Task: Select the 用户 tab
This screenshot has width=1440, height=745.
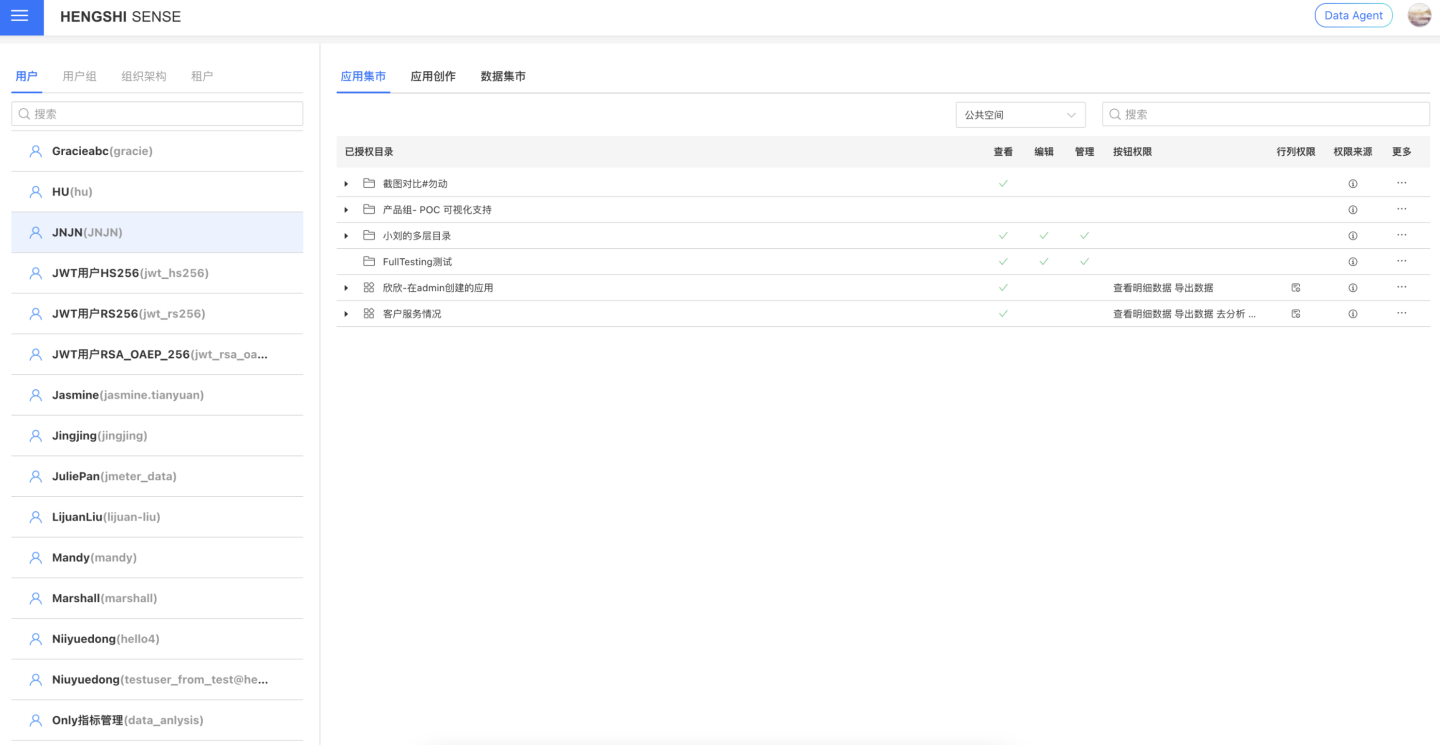Action: (27, 76)
